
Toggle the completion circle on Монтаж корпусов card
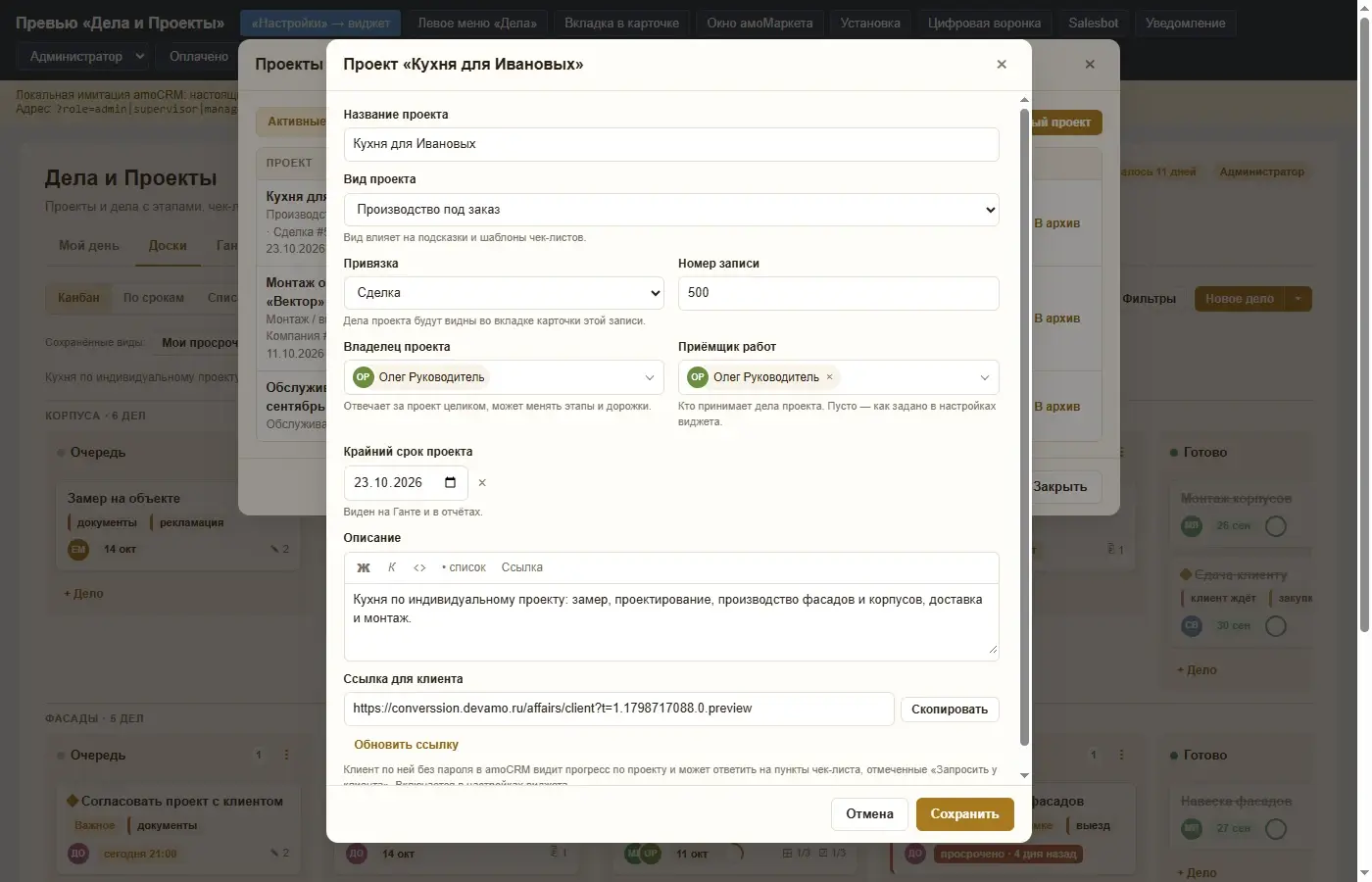[x=1276, y=526]
